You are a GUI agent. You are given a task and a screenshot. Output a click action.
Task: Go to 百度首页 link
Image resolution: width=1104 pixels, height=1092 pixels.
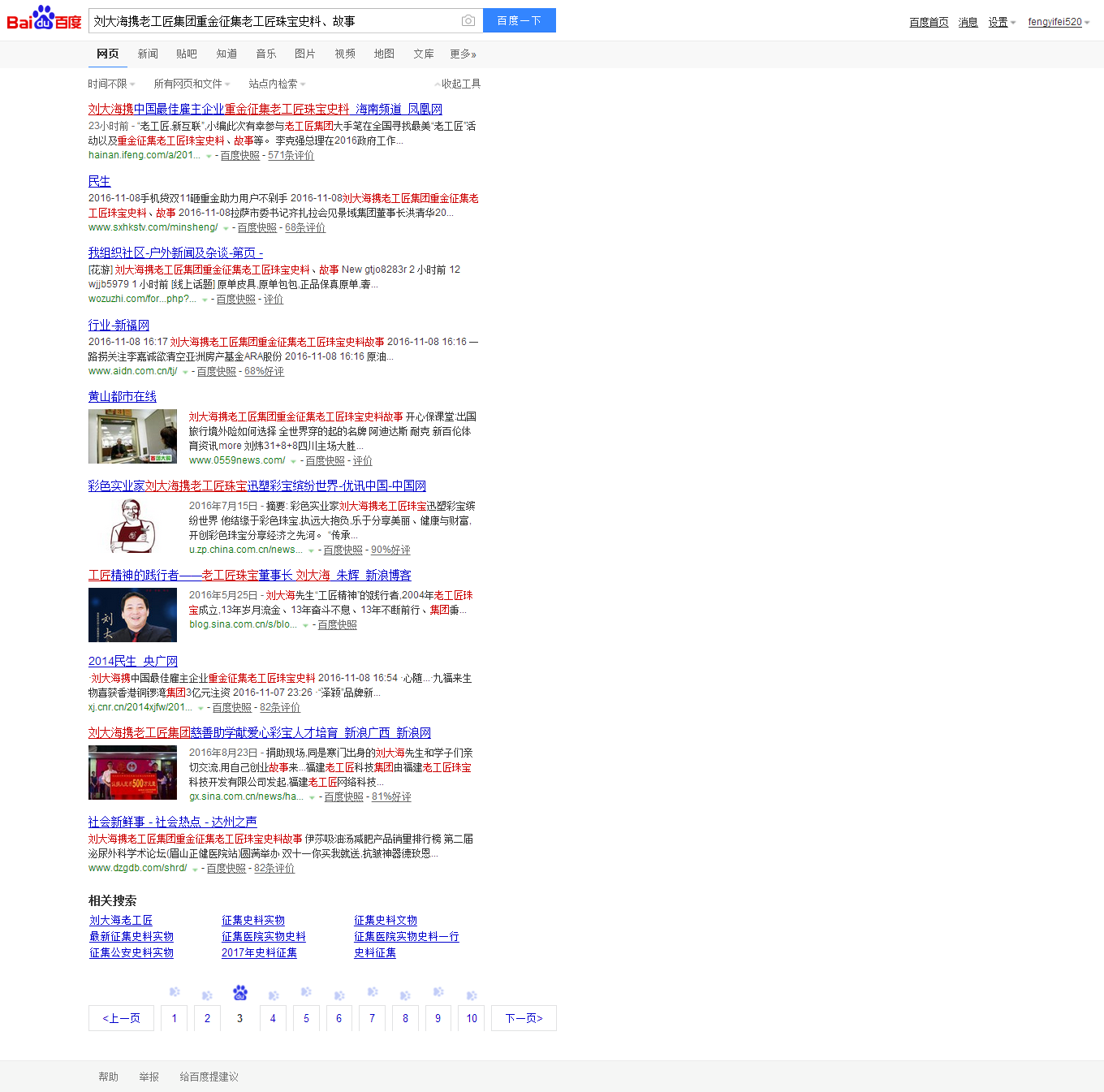coord(929,22)
